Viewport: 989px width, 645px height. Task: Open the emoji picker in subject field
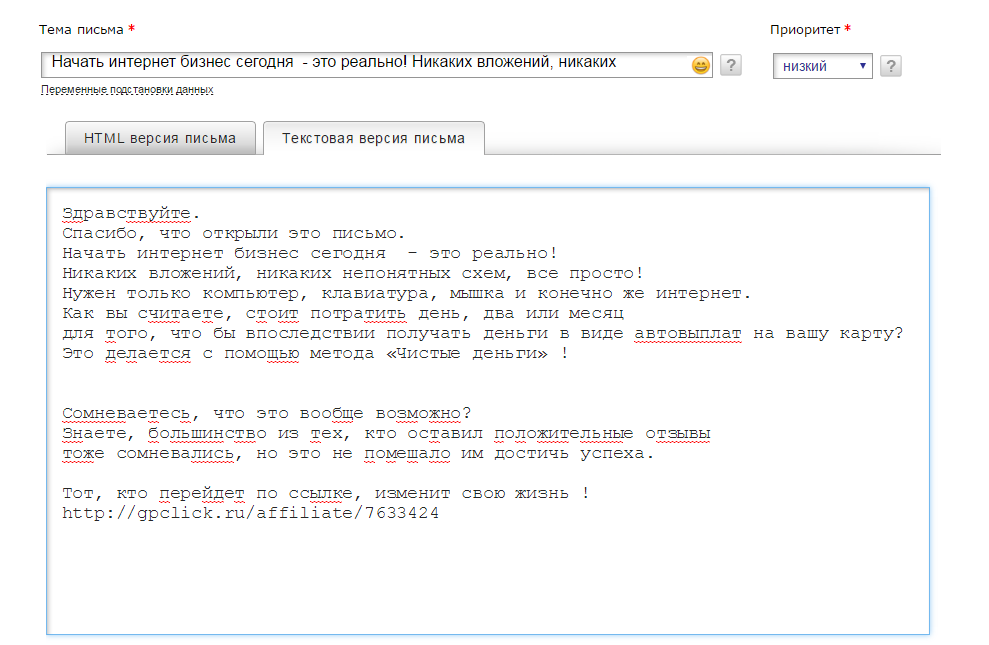tap(700, 65)
